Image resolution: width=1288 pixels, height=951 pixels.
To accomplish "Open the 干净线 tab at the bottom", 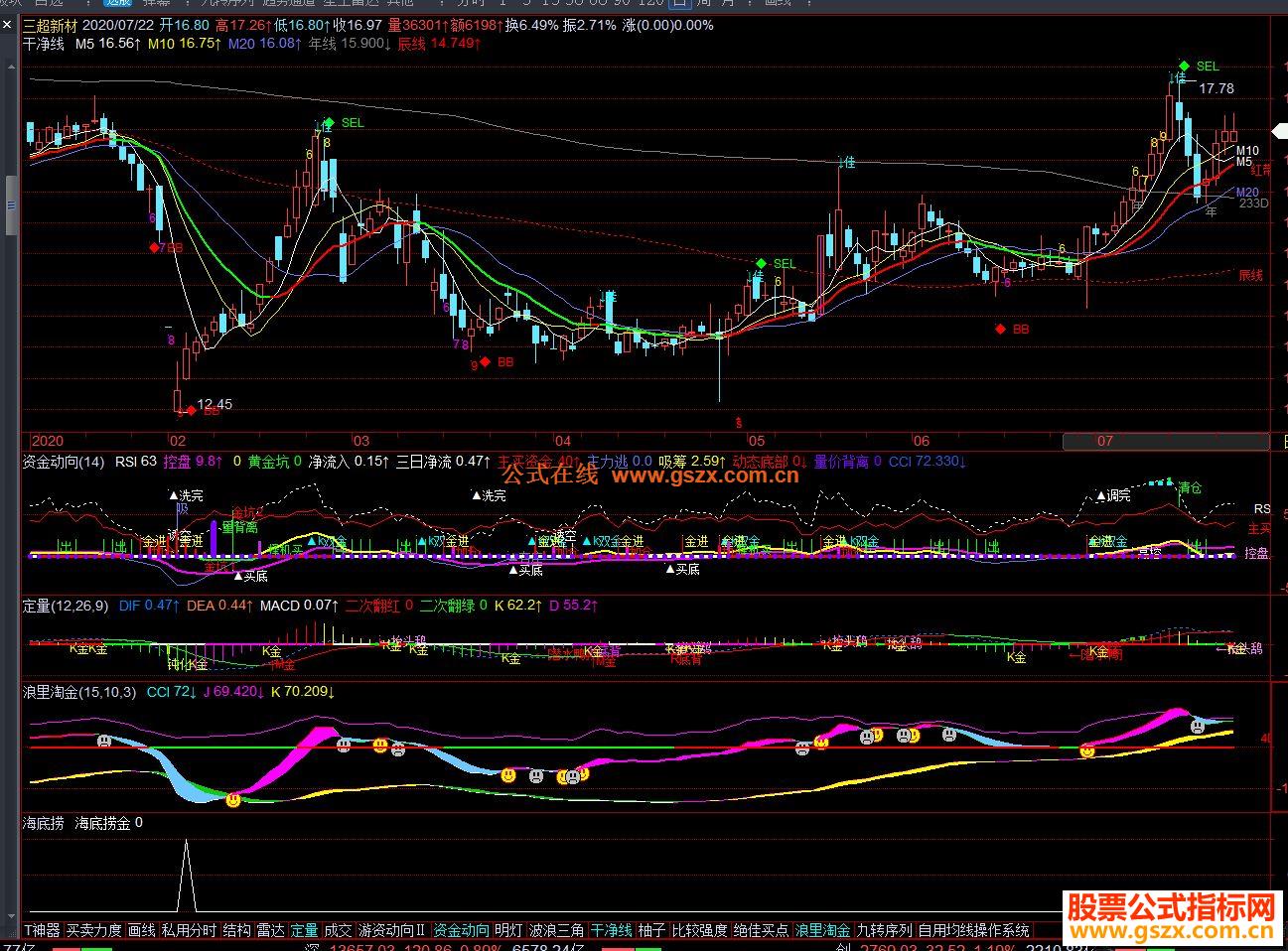I will point(611,930).
